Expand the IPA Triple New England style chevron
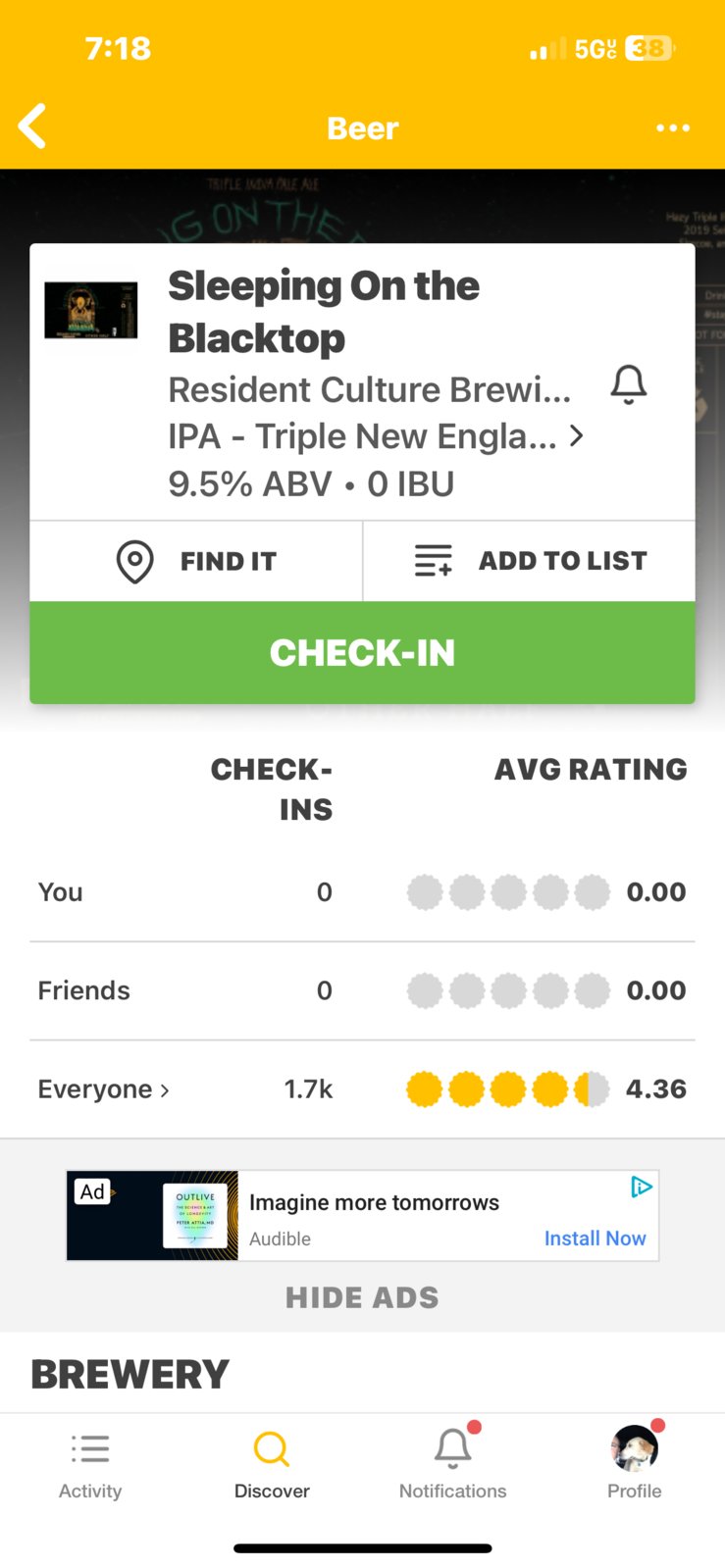725x1568 pixels. [577, 435]
